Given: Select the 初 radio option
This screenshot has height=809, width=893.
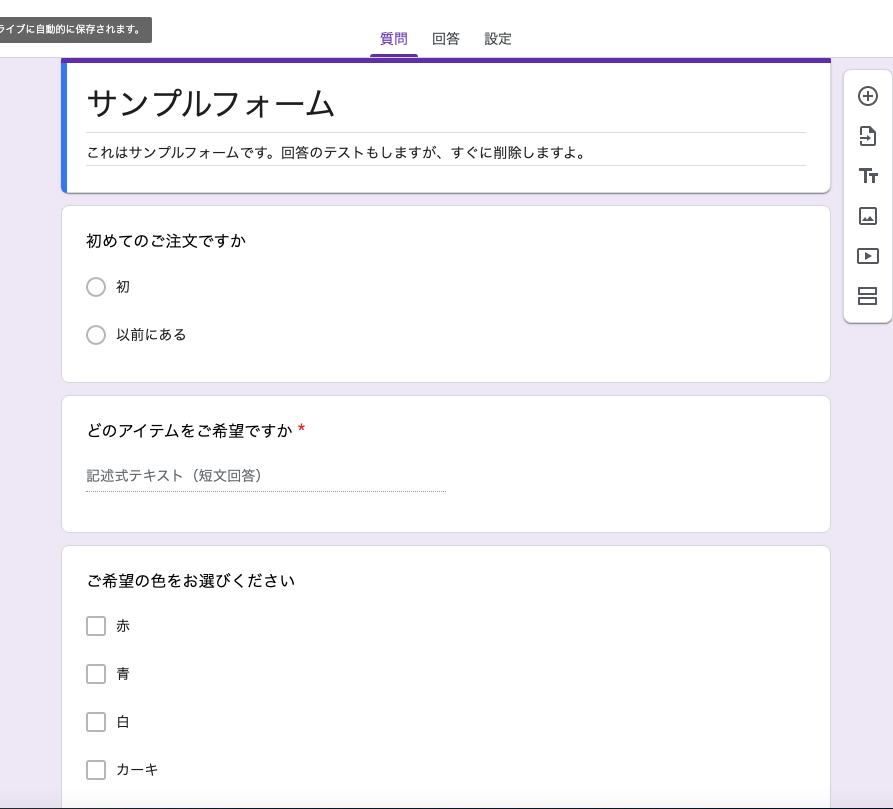Looking at the screenshot, I should [96, 287].
